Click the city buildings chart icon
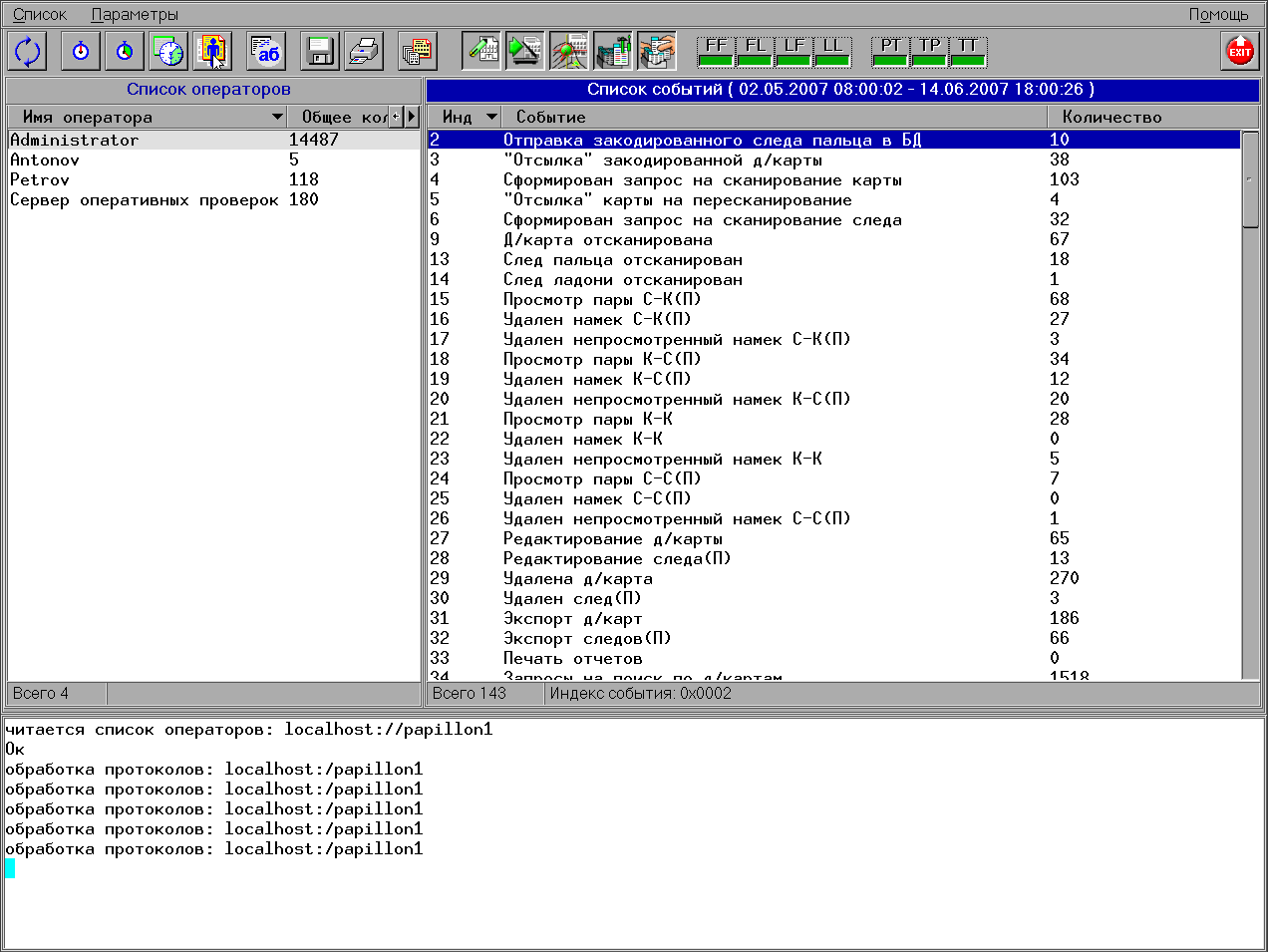The image size is (1268, 952). 613,51
